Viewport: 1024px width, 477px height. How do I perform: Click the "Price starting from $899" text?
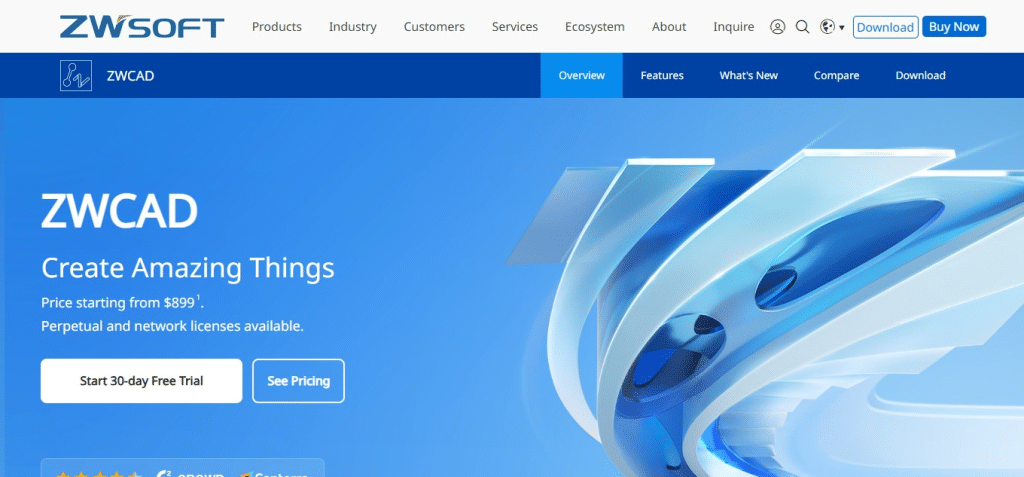pos(123,303)
